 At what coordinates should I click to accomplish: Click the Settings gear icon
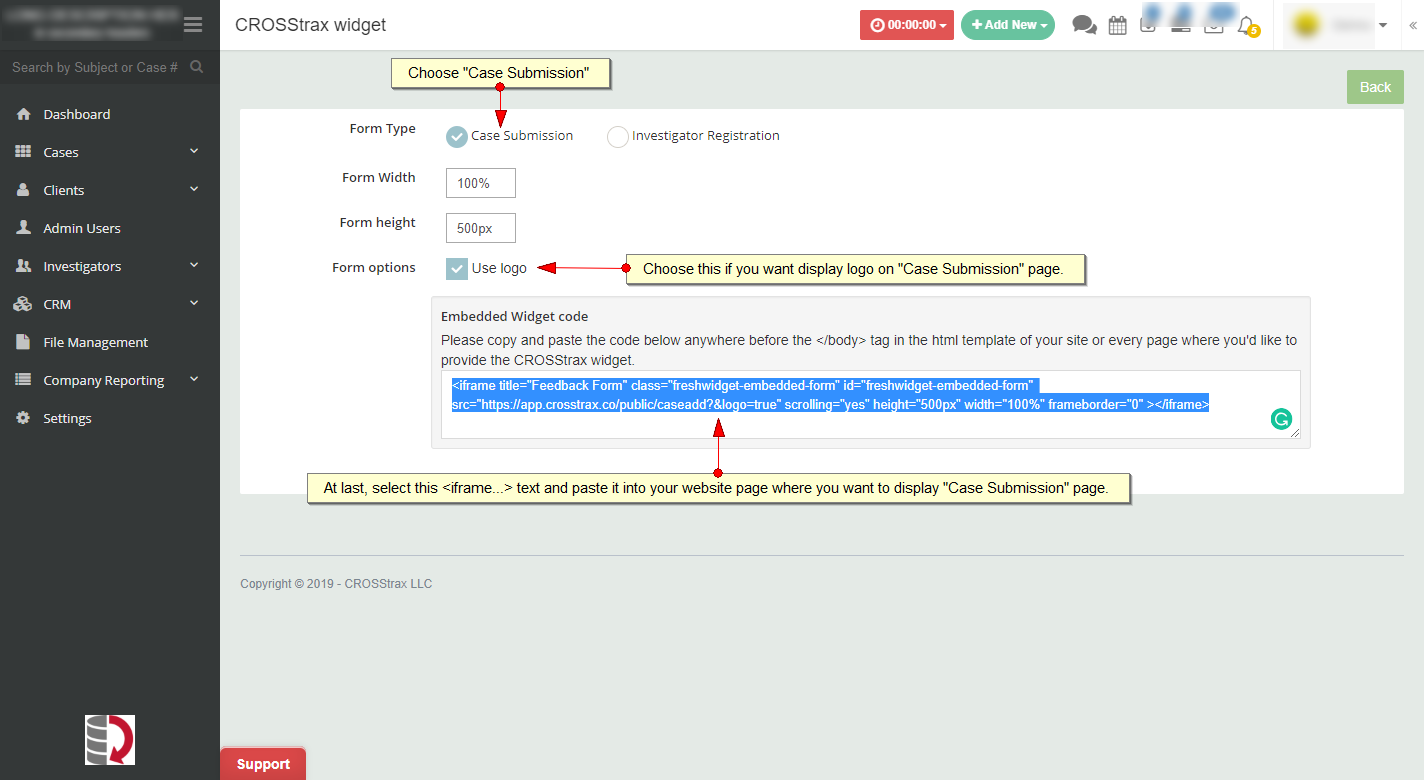[24, 418]
